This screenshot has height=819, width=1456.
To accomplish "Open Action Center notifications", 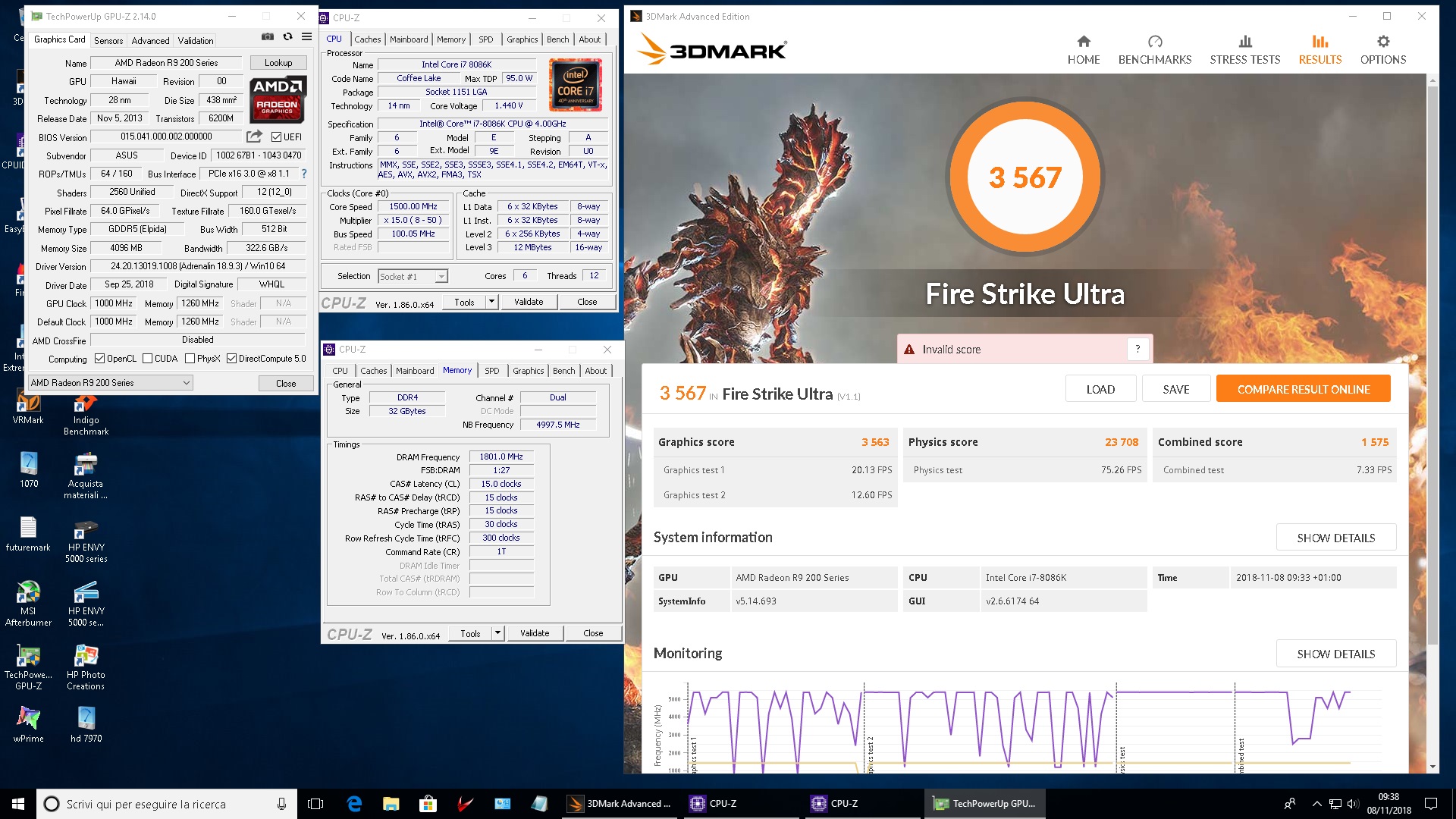I will point(1431,804).
